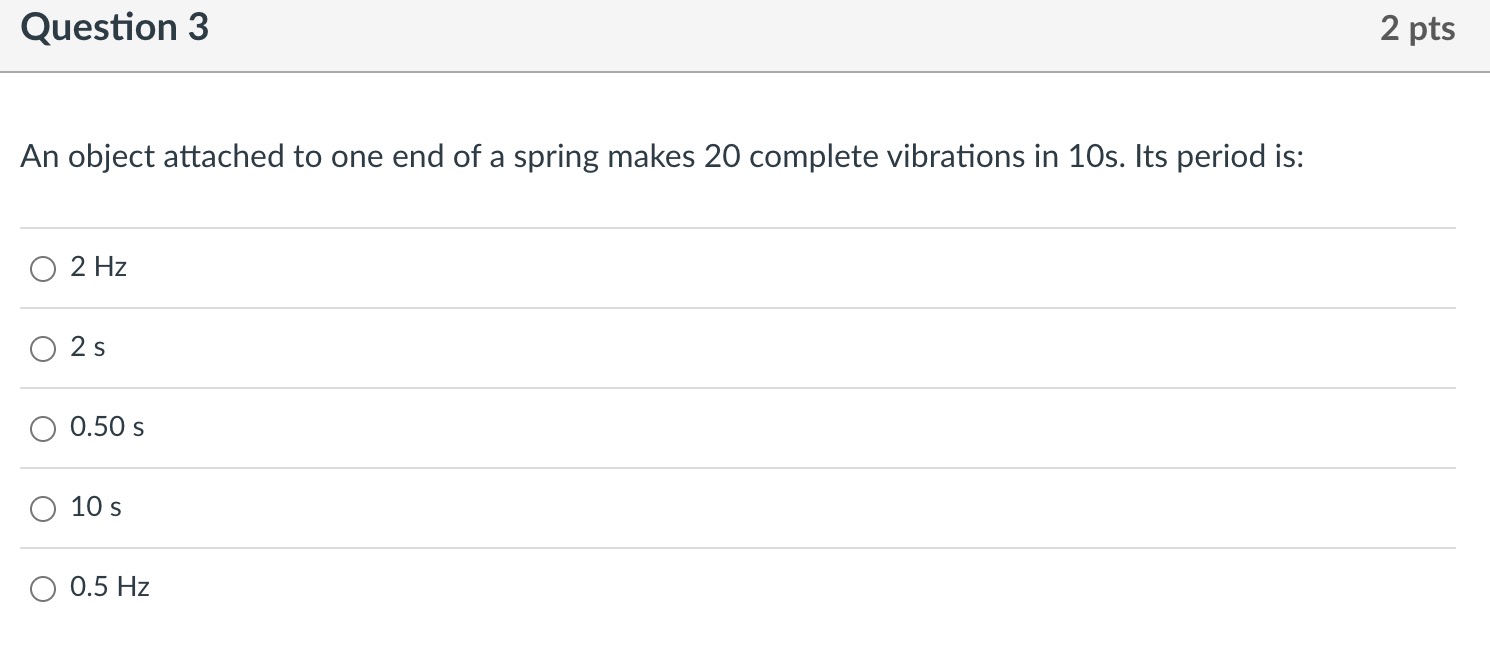The image size is (1490, 650).
Task: Click the "0.50 s" answer label
Action: point(107,427)
